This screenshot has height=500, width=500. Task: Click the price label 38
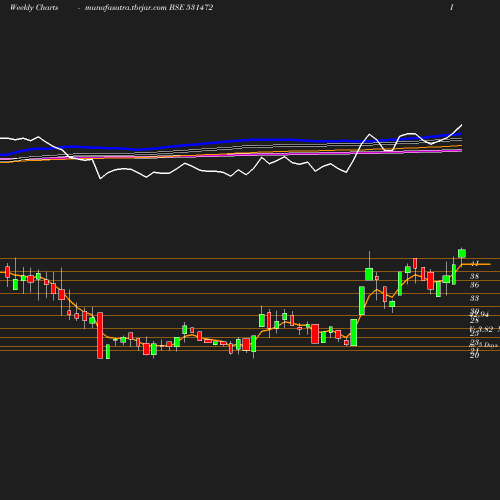click(x=475, y=276)
